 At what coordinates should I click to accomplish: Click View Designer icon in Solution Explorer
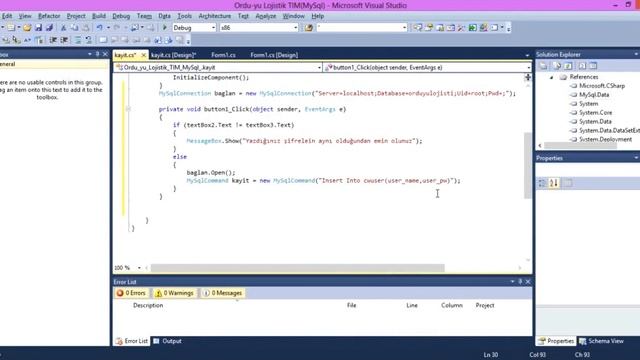[593, 66]
